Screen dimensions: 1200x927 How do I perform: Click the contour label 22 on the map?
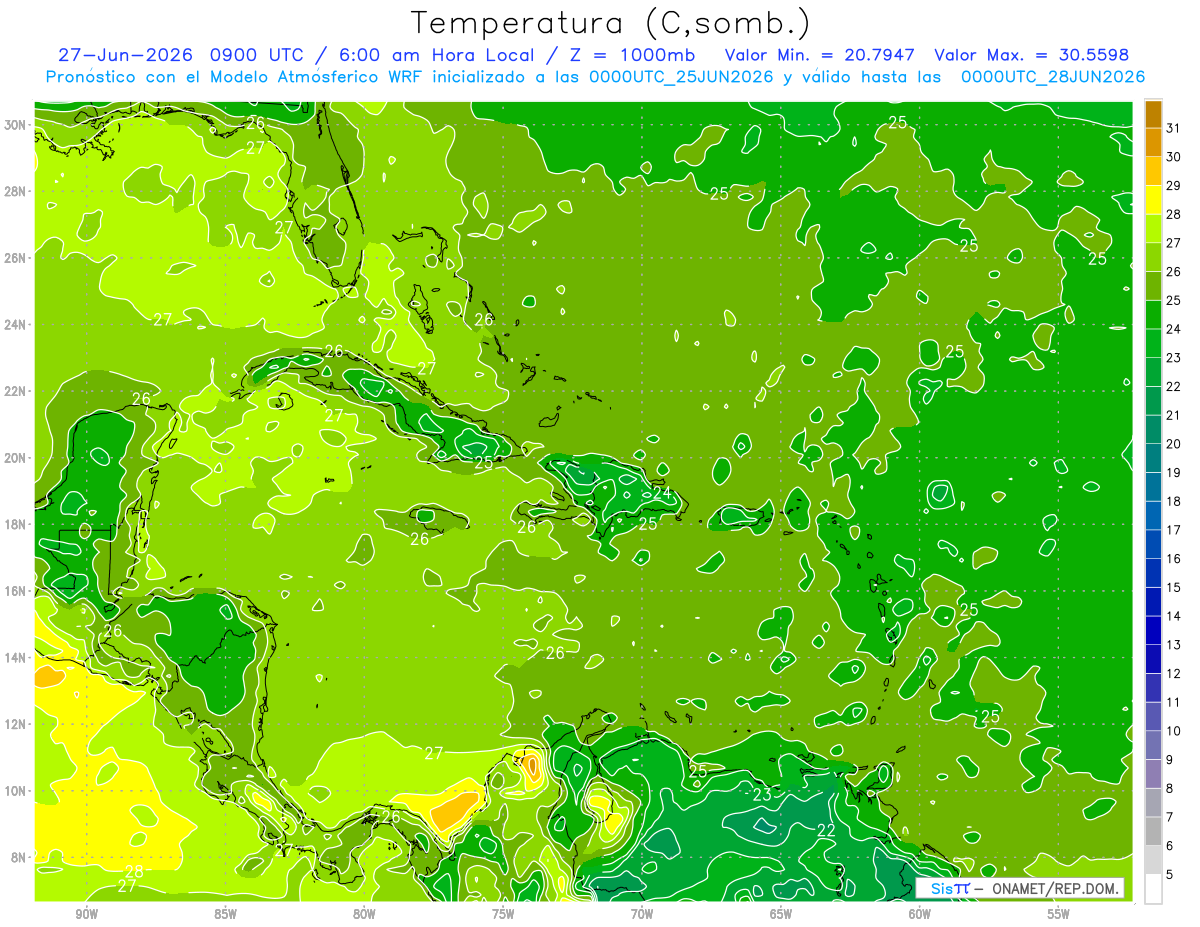pyautogui.click(x=826, y=831)
